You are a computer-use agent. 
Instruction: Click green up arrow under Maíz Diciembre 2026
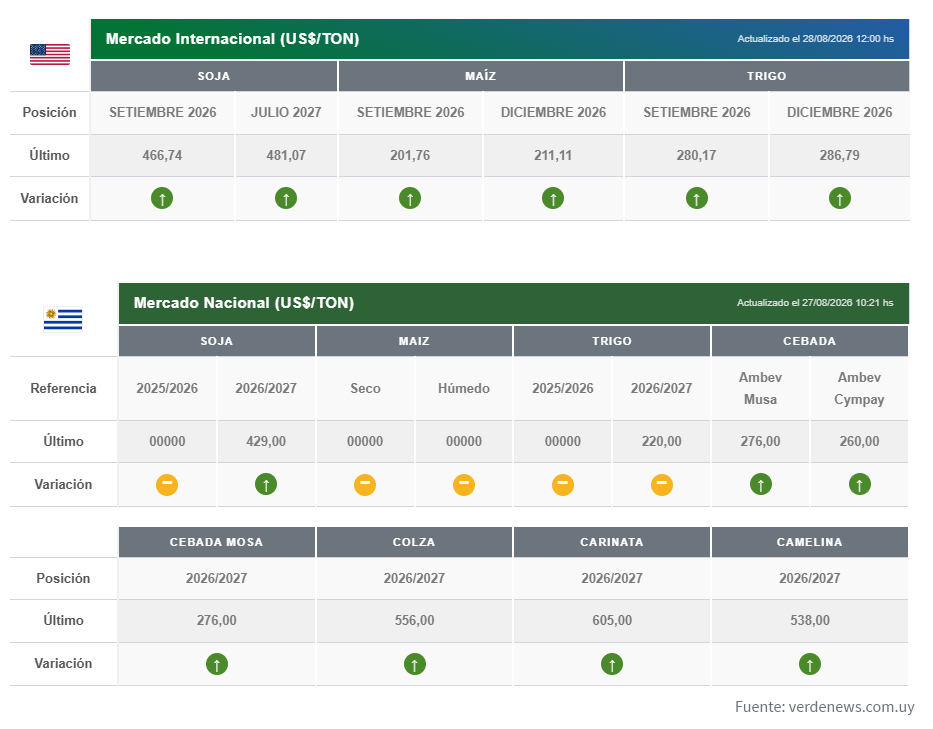pyautogui.click(x=553, y=198)
